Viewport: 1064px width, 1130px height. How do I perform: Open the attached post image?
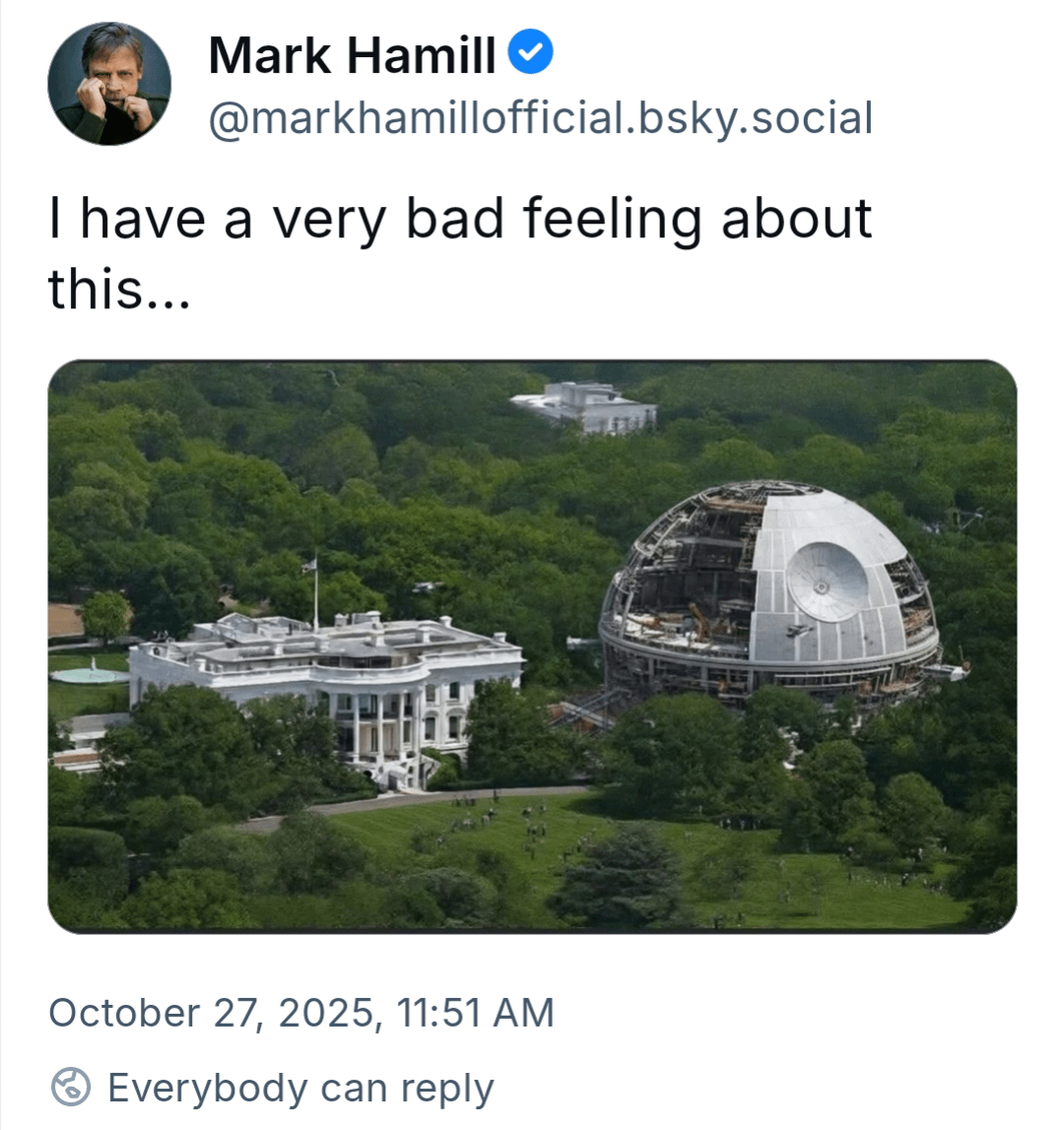(x=532, y=645)
